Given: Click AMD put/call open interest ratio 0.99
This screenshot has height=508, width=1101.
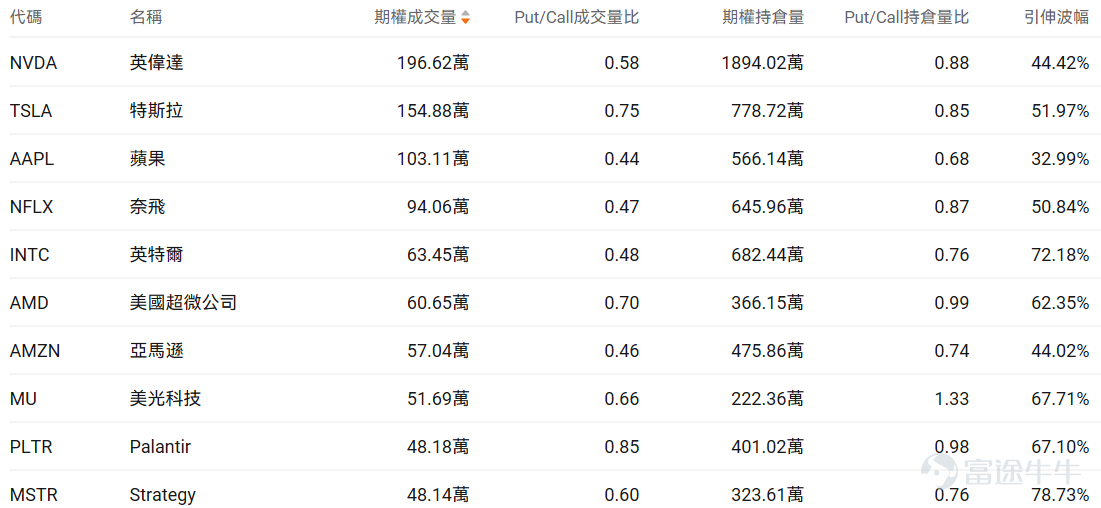Looking at the screenshot, I should click(952, 303).
